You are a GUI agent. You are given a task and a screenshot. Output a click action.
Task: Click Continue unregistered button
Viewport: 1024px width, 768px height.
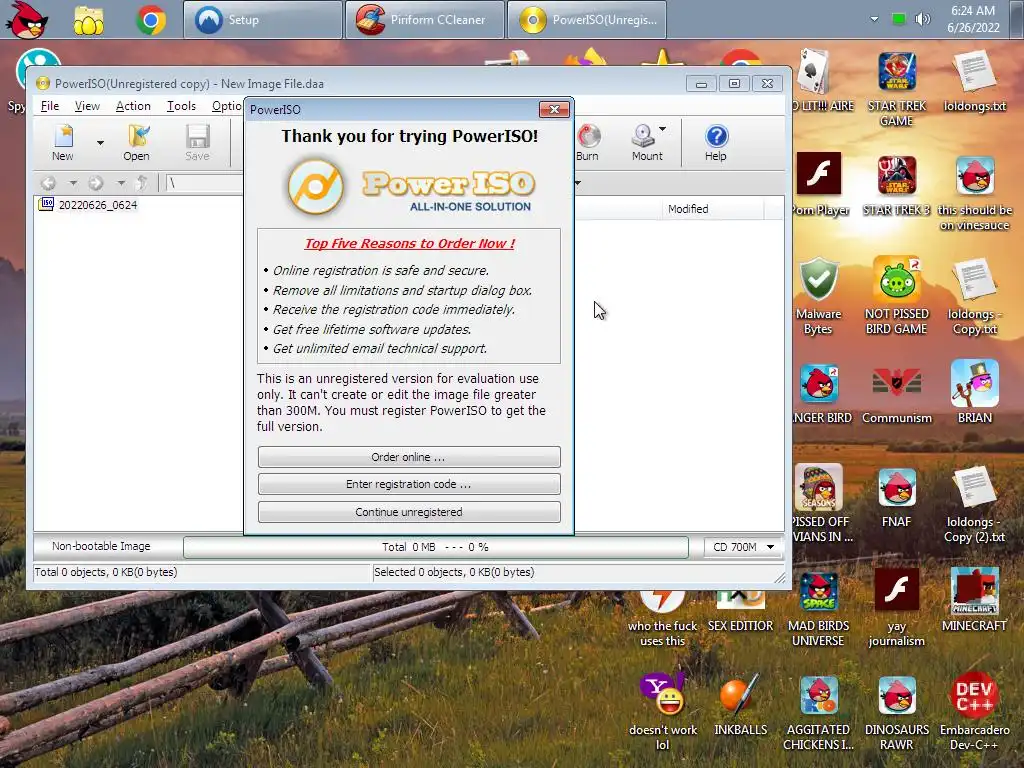tap(409, 512)
